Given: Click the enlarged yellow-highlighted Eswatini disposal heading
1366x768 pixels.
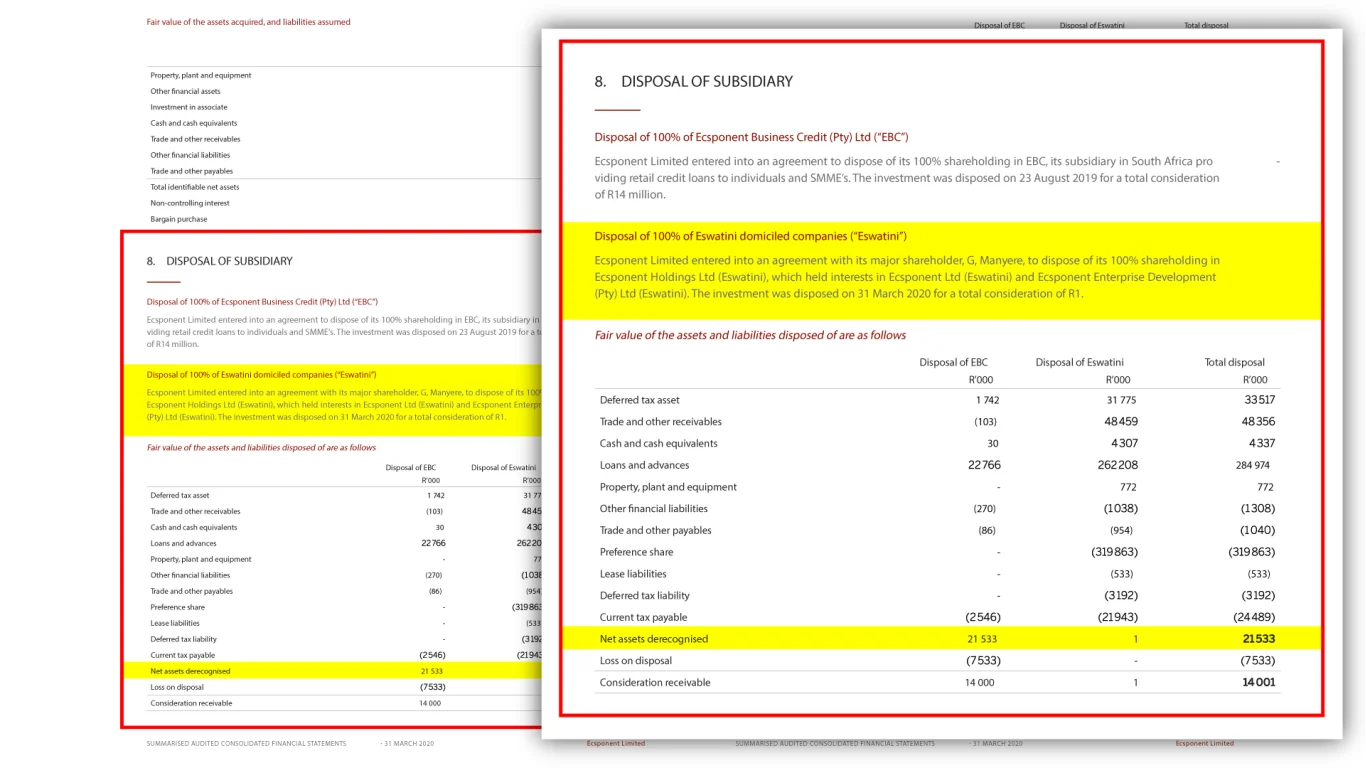Looking at the screenshot, I should click(x=750, y=236).
